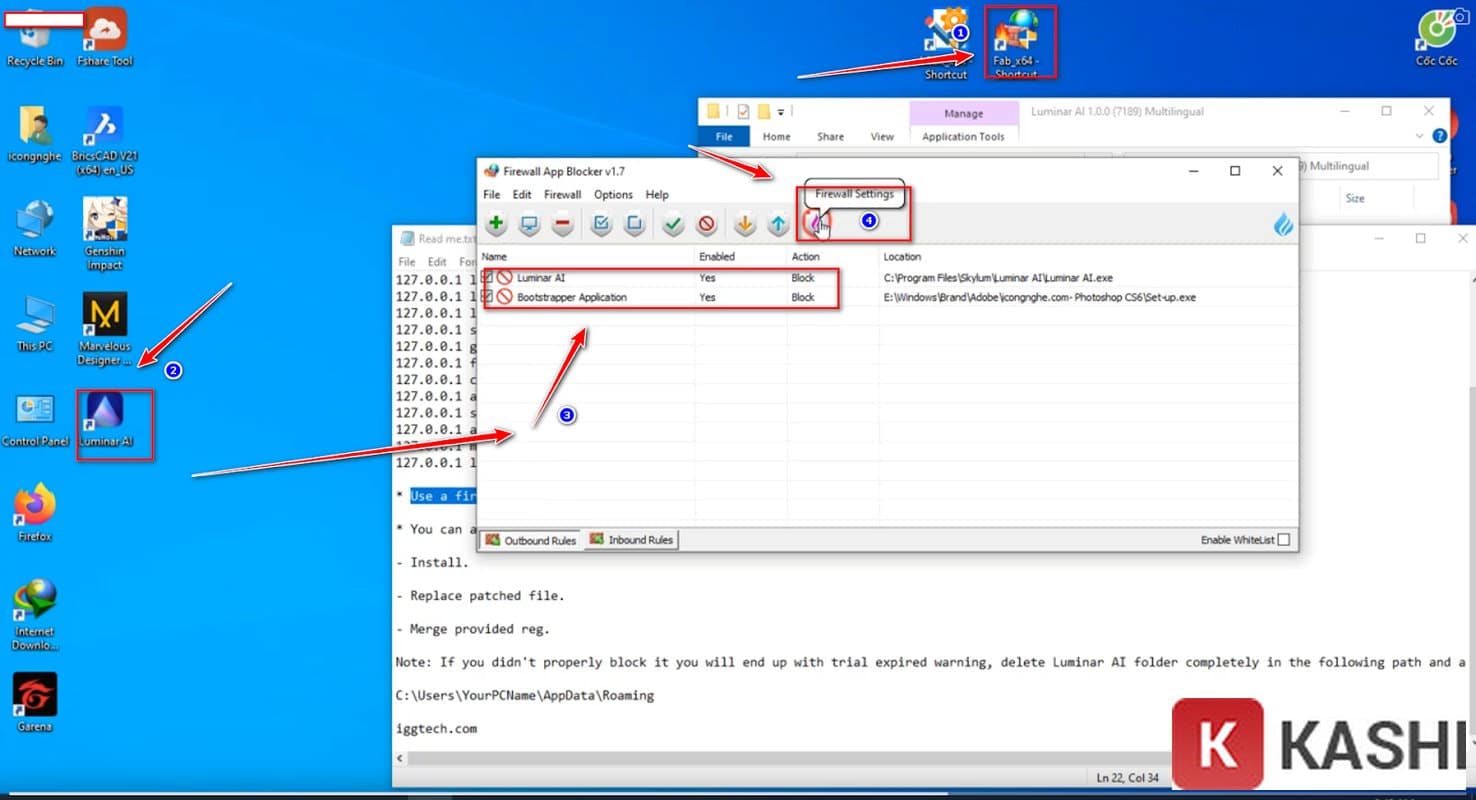Open Firewall Settings from the toolbar icon
Image resolution: width=1476 pixels, height=800 pixels.
pos(817,225)
